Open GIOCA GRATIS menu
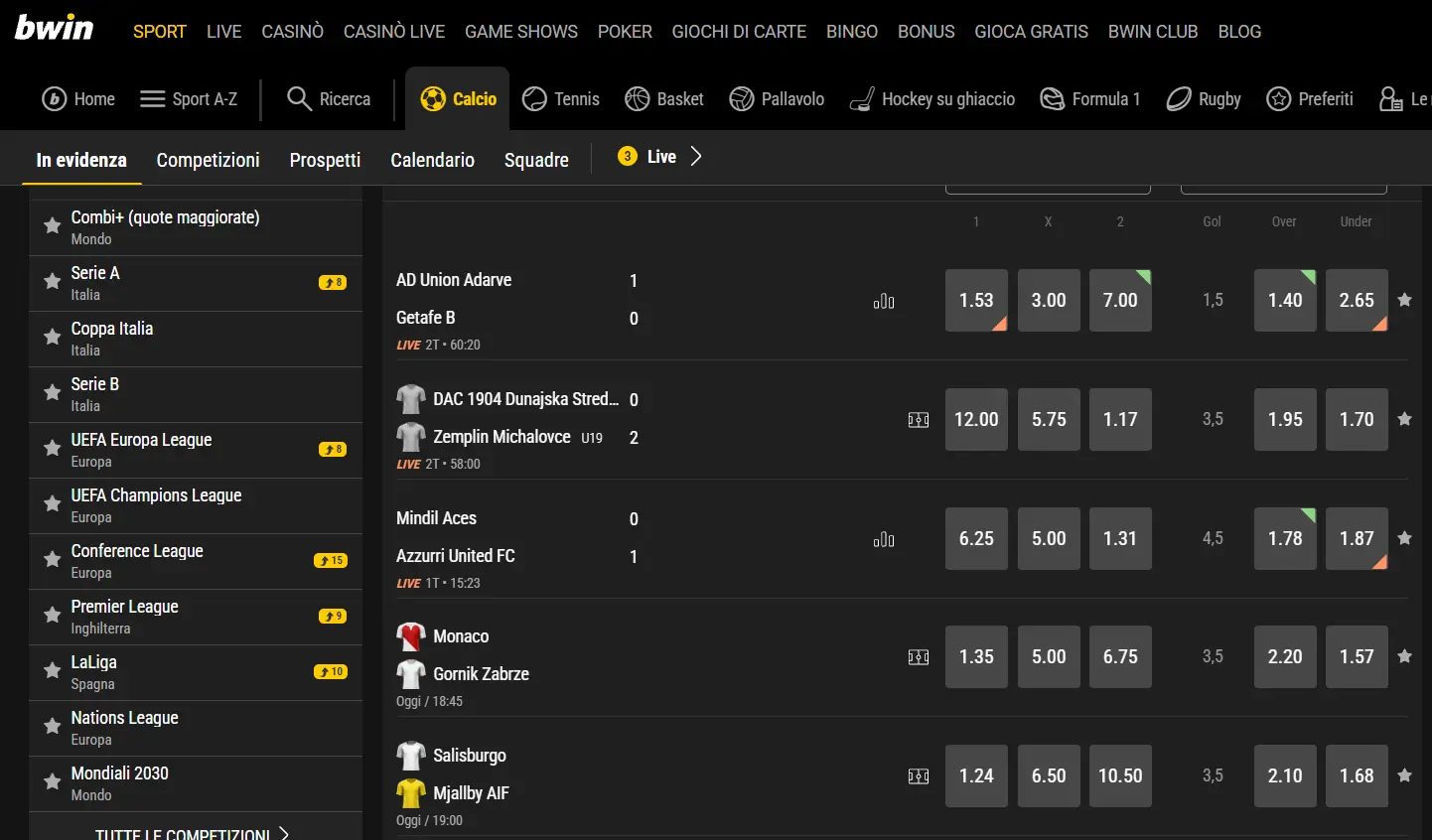1432x840 pixels. point(1031,32)
